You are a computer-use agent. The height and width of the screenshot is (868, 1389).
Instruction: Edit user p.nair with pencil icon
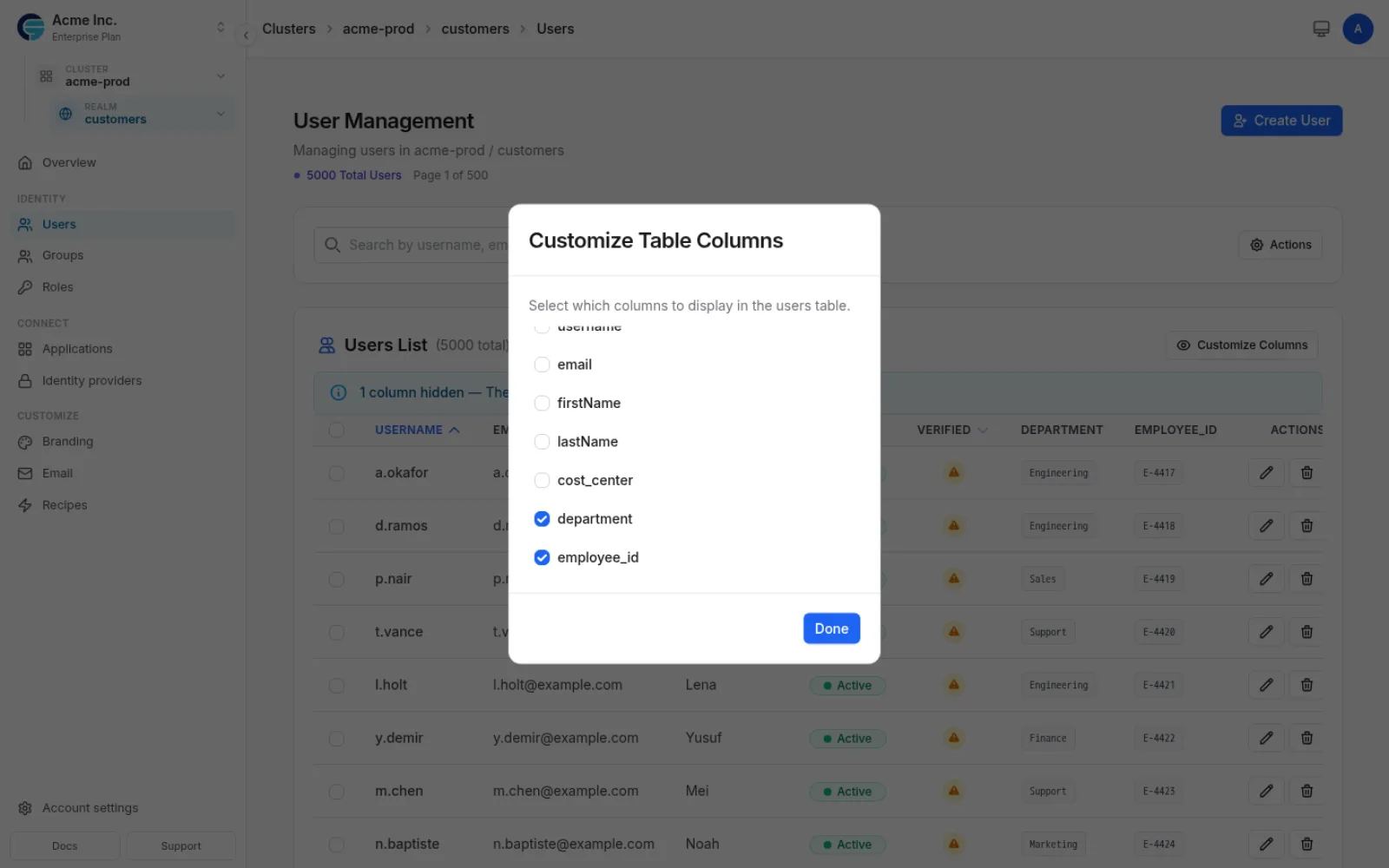[x=1266, y=579]
